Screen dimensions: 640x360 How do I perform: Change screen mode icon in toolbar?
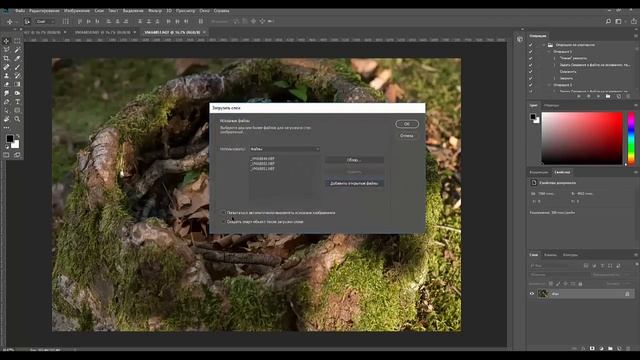17,155
